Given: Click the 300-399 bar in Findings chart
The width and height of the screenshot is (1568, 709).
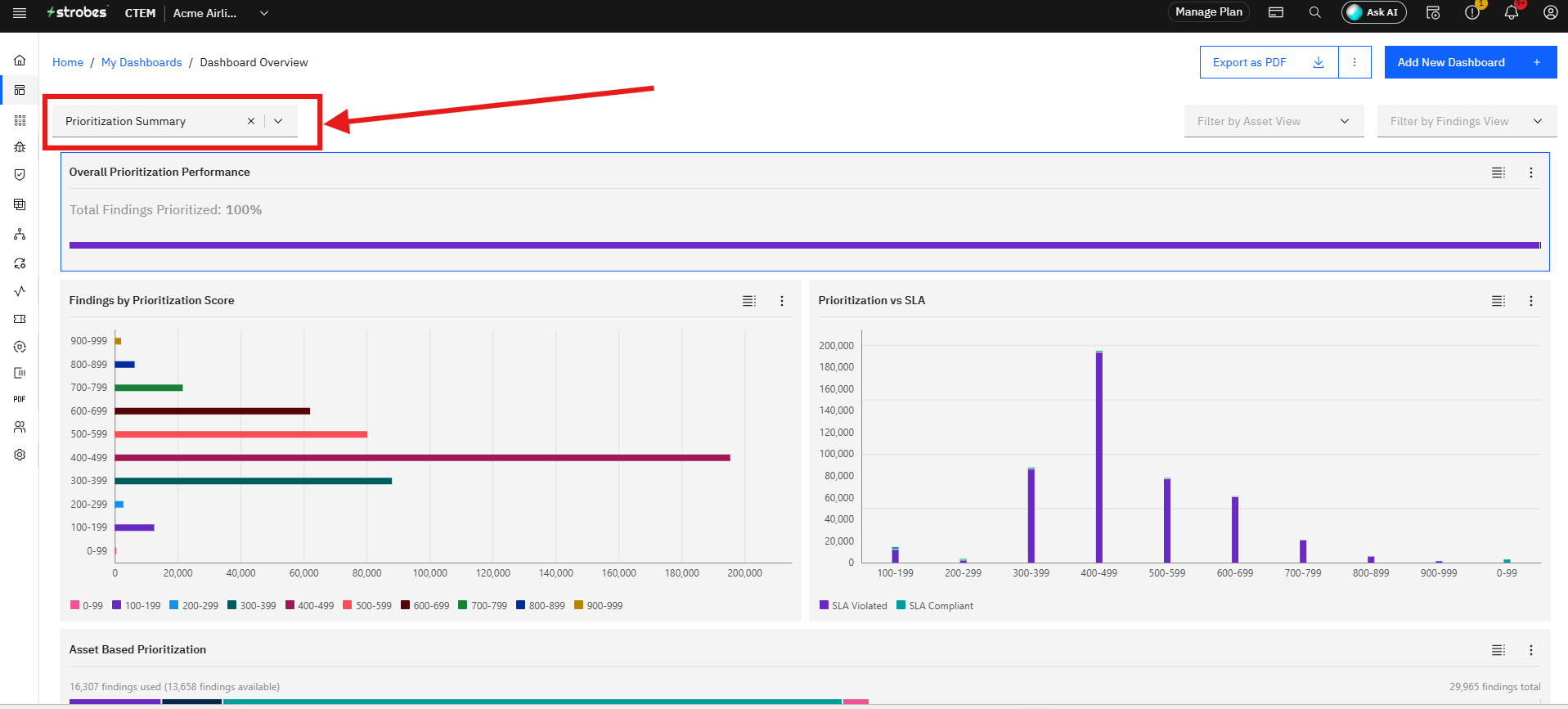Looking at the screenshot, I should click(x=254, y=481).
